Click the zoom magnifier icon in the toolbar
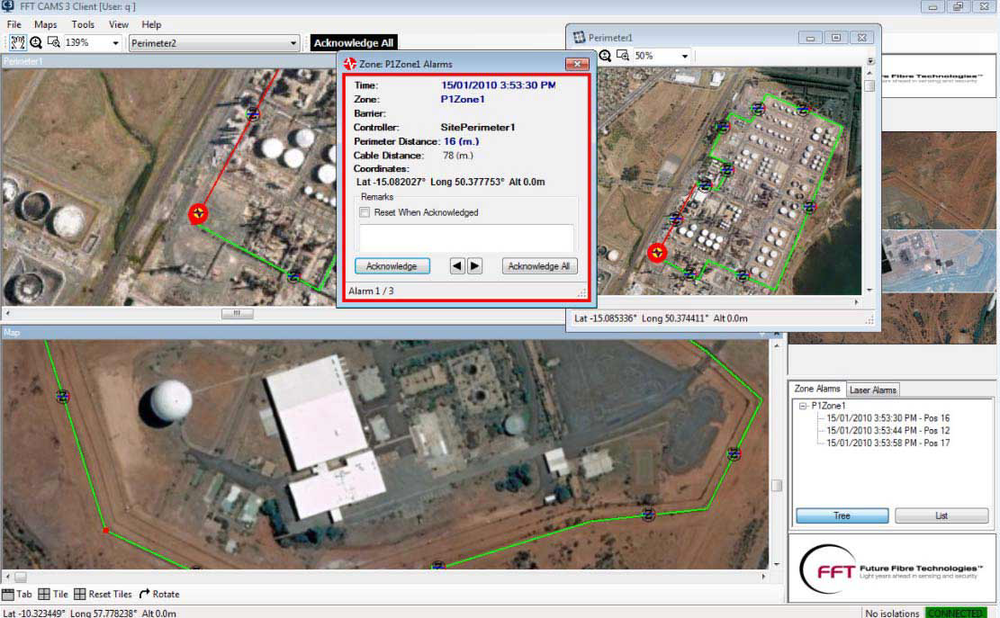 (x=36, y=42)
